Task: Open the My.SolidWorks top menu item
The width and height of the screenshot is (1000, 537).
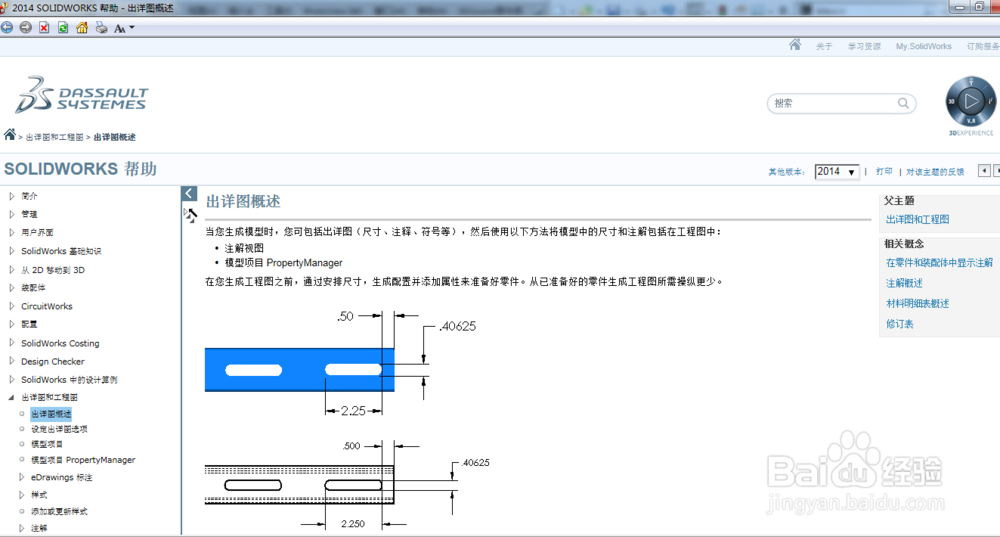Action: [x=923, y=47]
